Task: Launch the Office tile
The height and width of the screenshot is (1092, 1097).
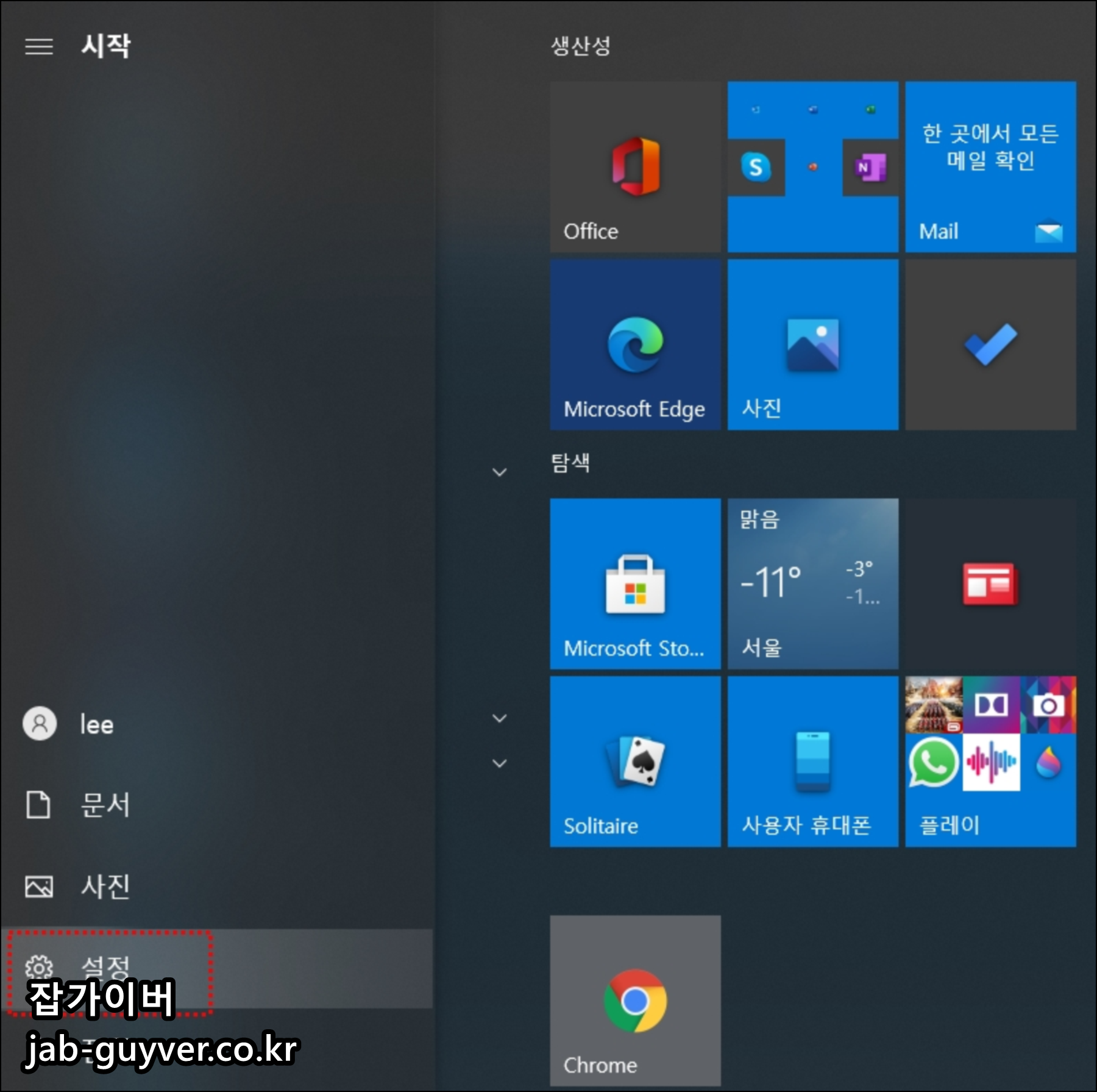Action: [635, 166]
